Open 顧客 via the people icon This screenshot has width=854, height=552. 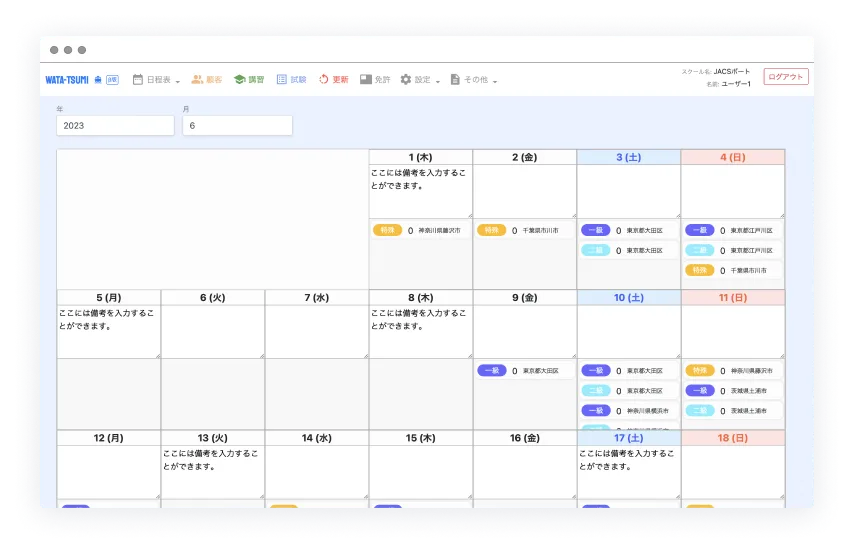coord(197,80)
